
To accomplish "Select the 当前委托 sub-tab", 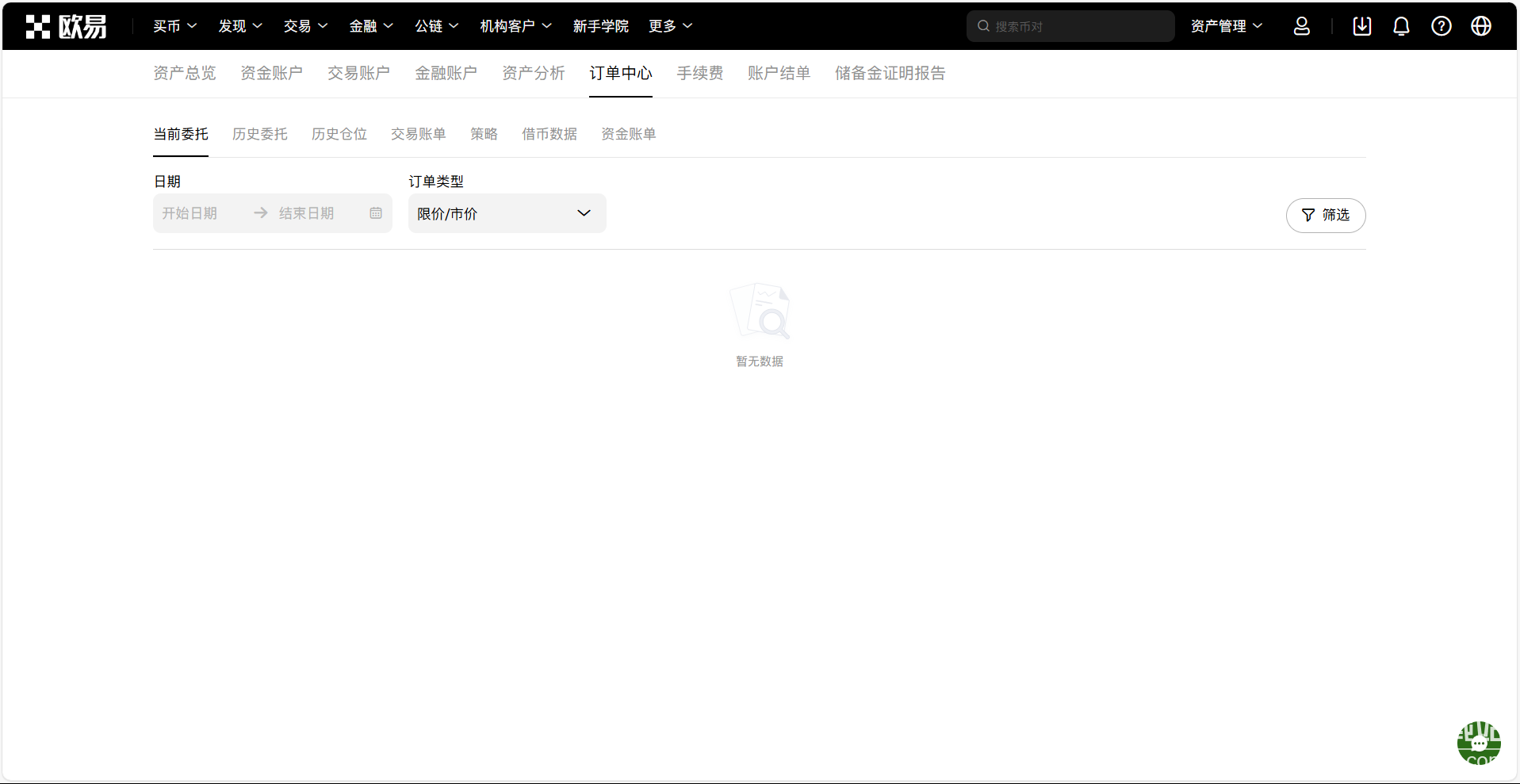I will pos(181,134).
